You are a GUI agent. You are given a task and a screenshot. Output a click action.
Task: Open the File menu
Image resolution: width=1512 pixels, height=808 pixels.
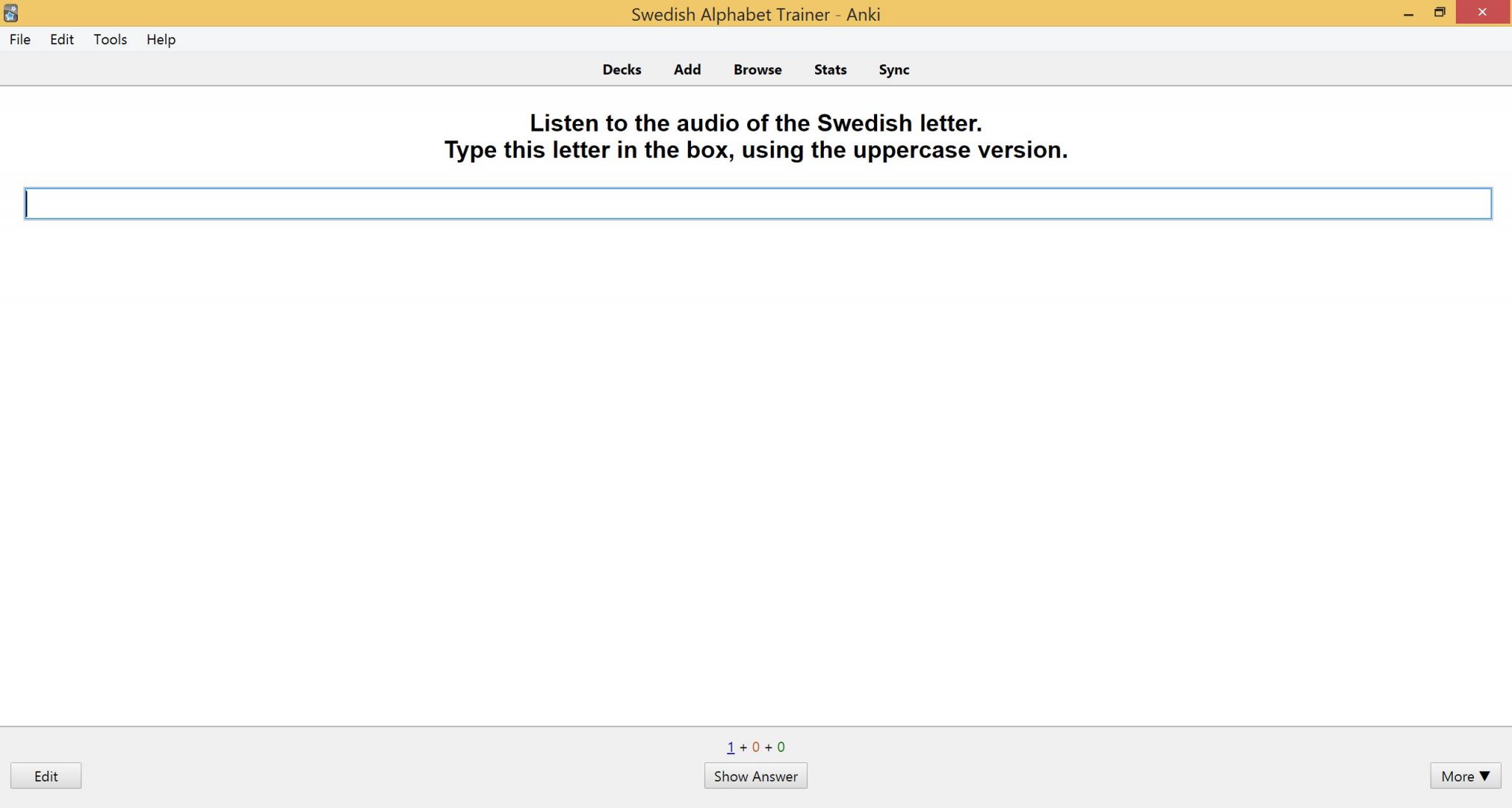(x=20, y=39)
